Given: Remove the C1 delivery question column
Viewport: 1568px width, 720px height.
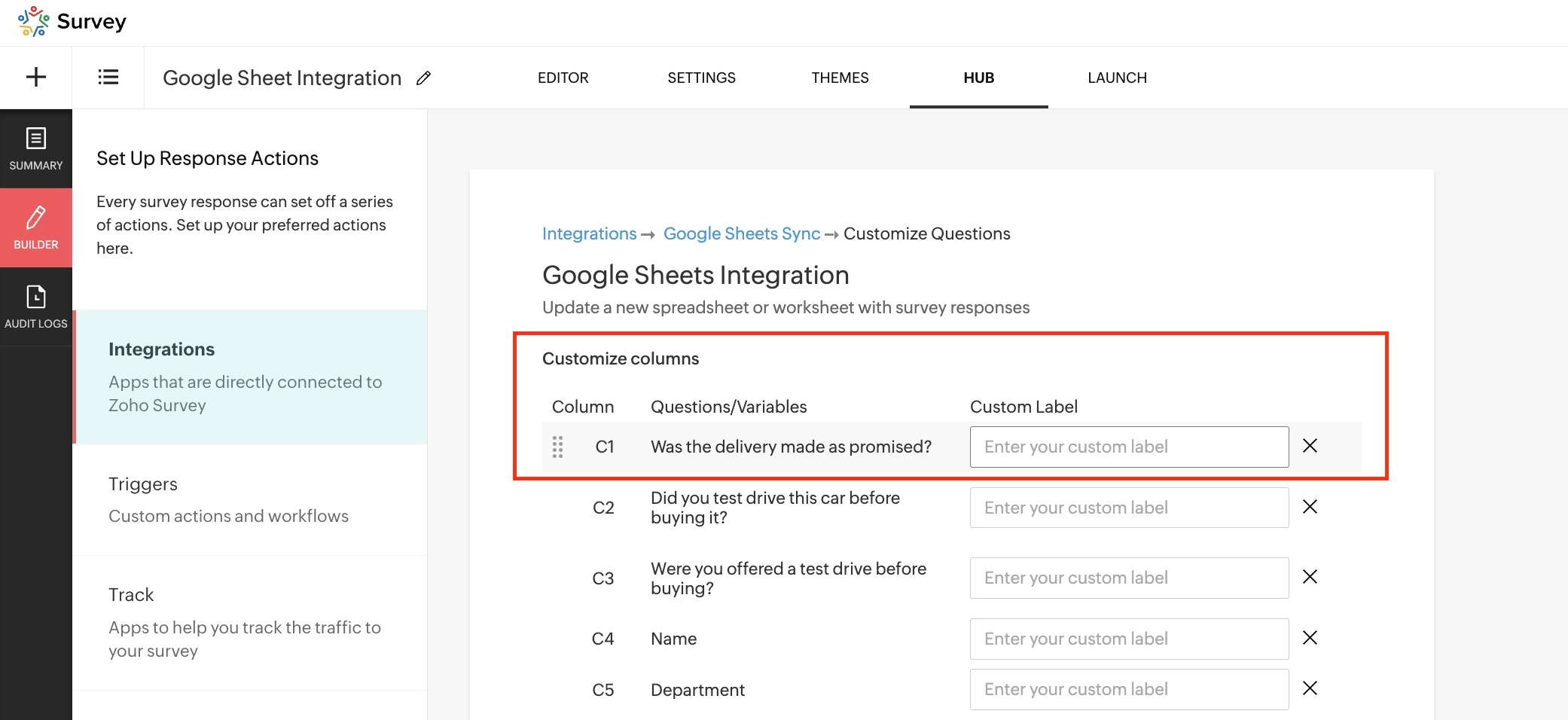Looking at the screenshot, I should coord(1310,446).
